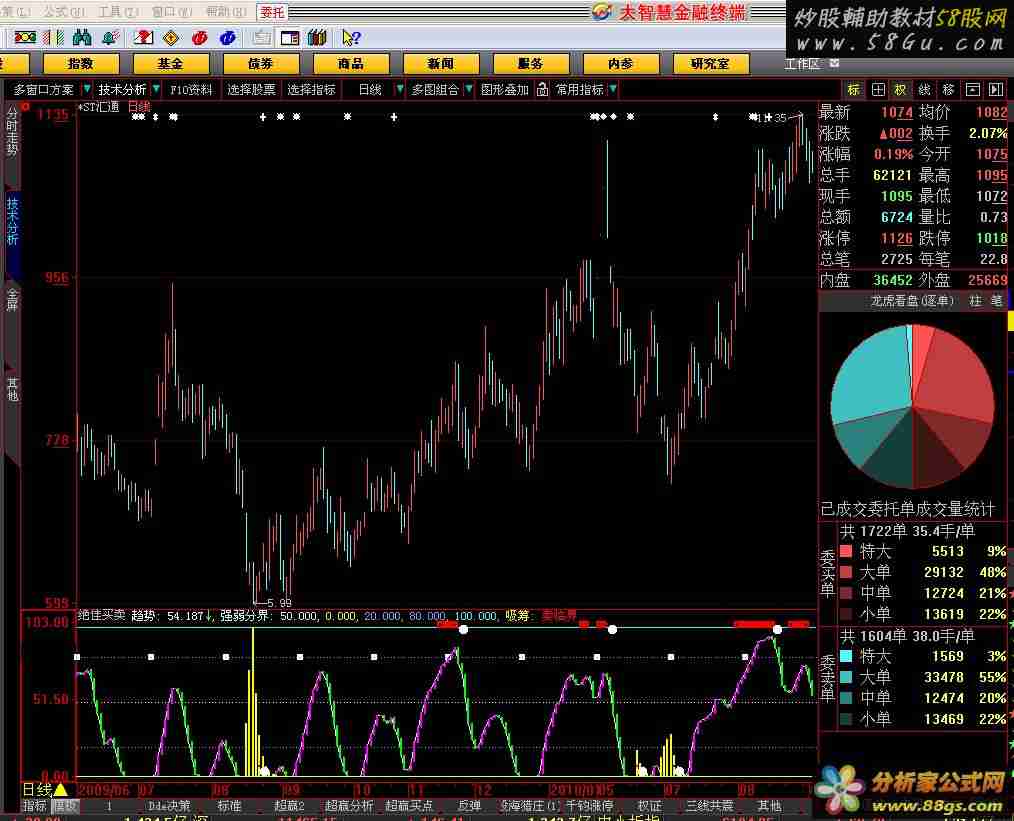Viewport: 1014px width, 821px height.
Task: Select the 技术分析 side tab
Action: click(x=12, y=222)
